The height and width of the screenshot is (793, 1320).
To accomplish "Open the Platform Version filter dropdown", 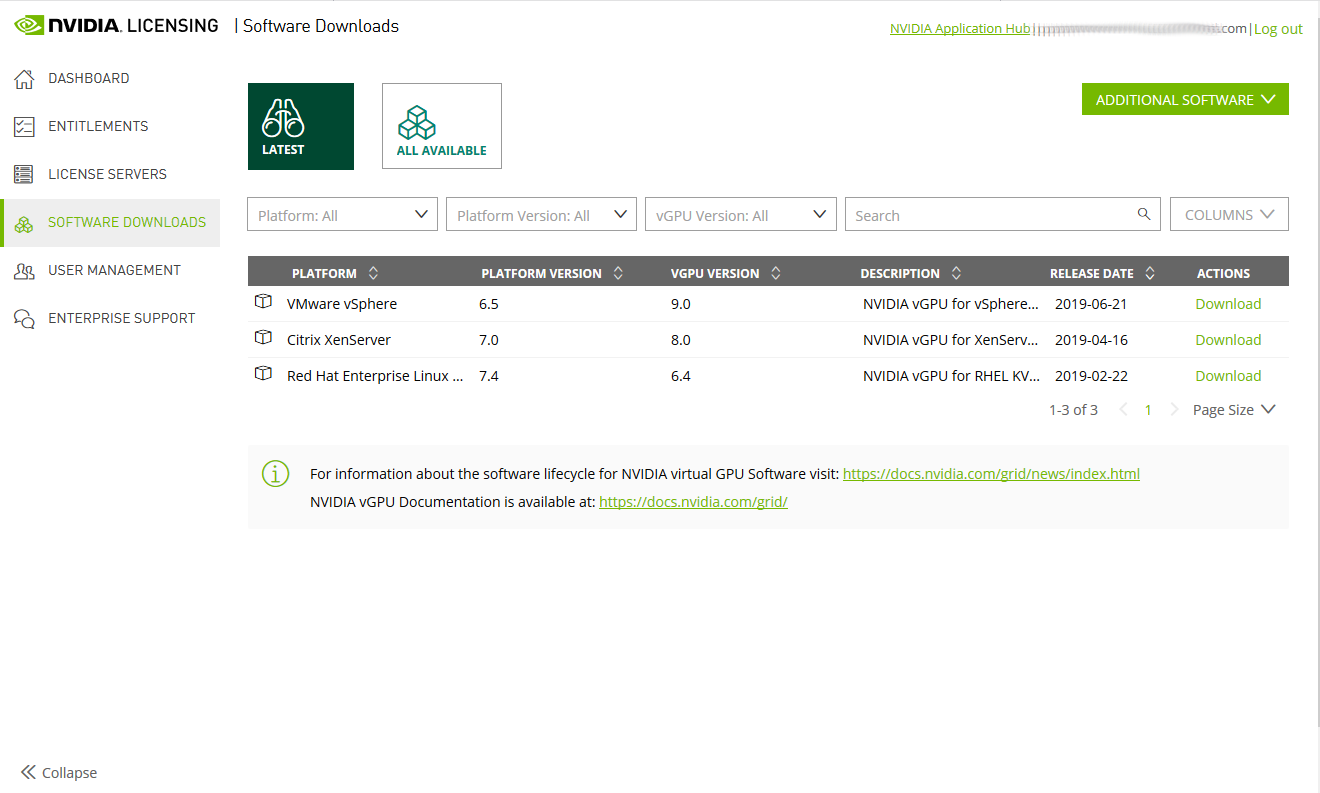I will (x=541, y=215).
